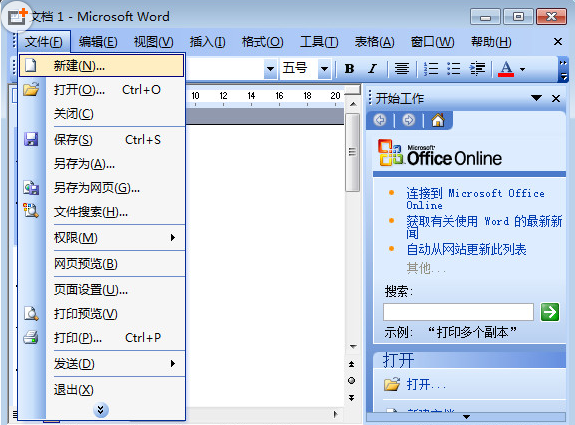Open the 表格(A) menu
The height and width of the screenshot is (425, 575).
(x=374, y=42)
